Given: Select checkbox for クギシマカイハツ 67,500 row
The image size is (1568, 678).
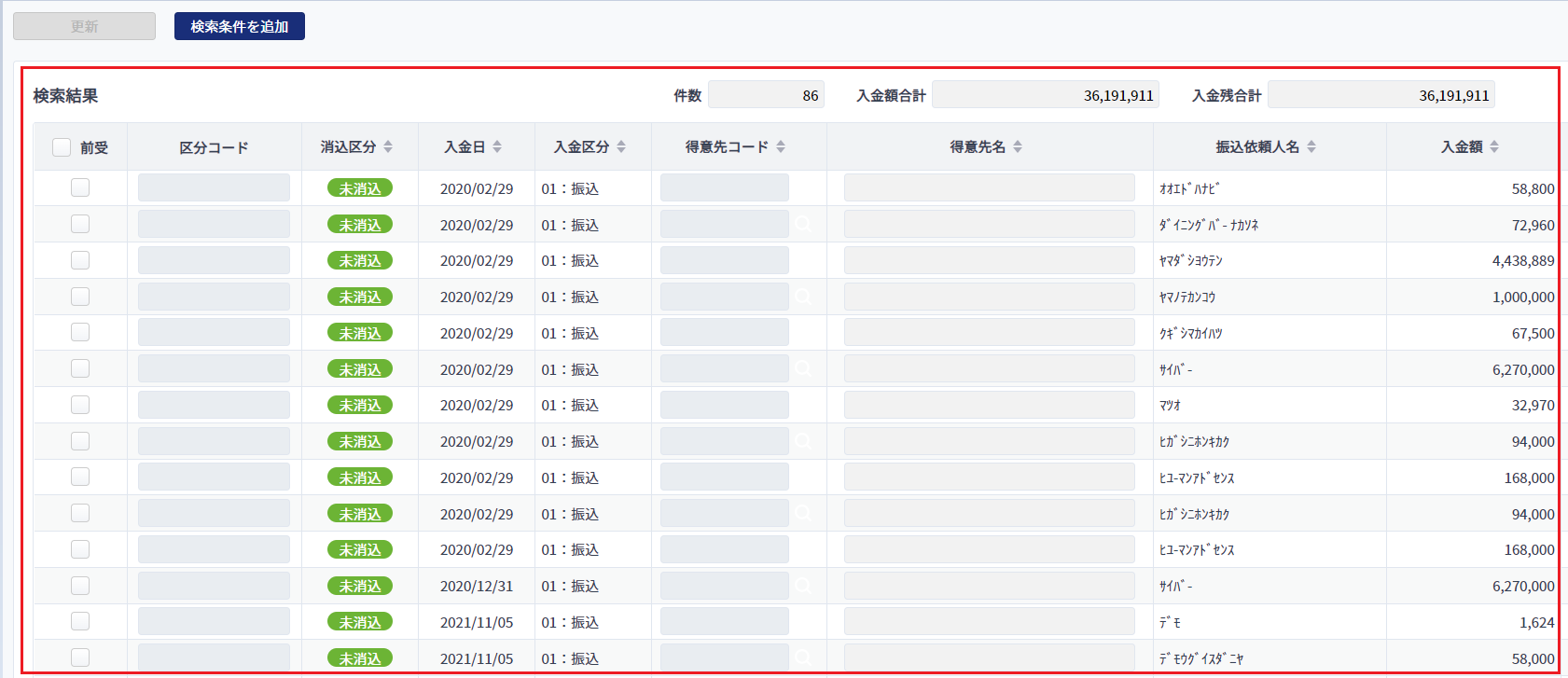Looking at the screenshot, I should click(x=80, y=332).
